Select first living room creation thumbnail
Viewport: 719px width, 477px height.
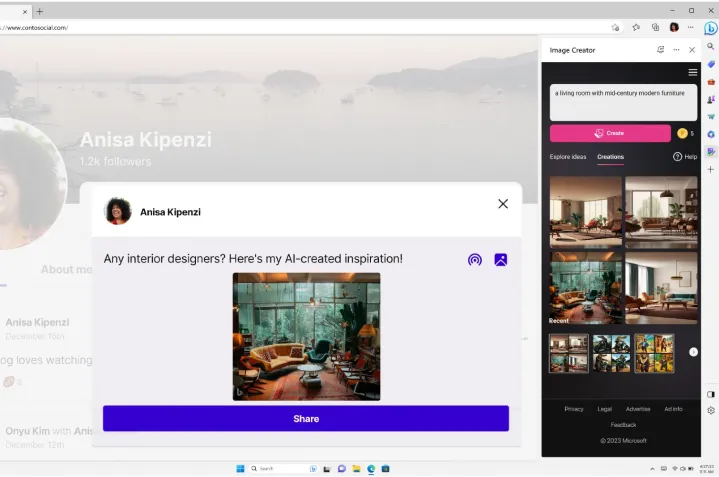coord(586,212)
